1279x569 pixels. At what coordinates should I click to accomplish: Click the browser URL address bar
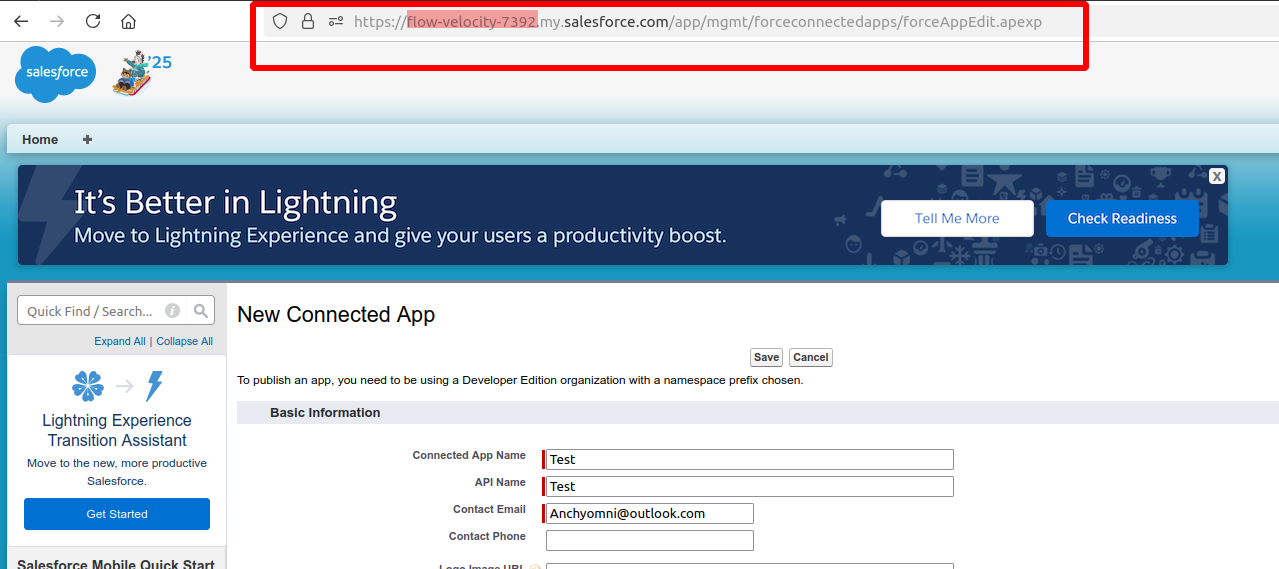pos(700,21)
